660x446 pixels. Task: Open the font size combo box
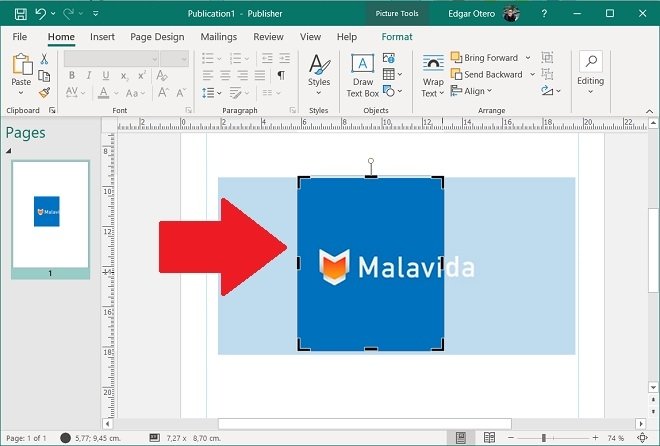[x=174, y=59]
